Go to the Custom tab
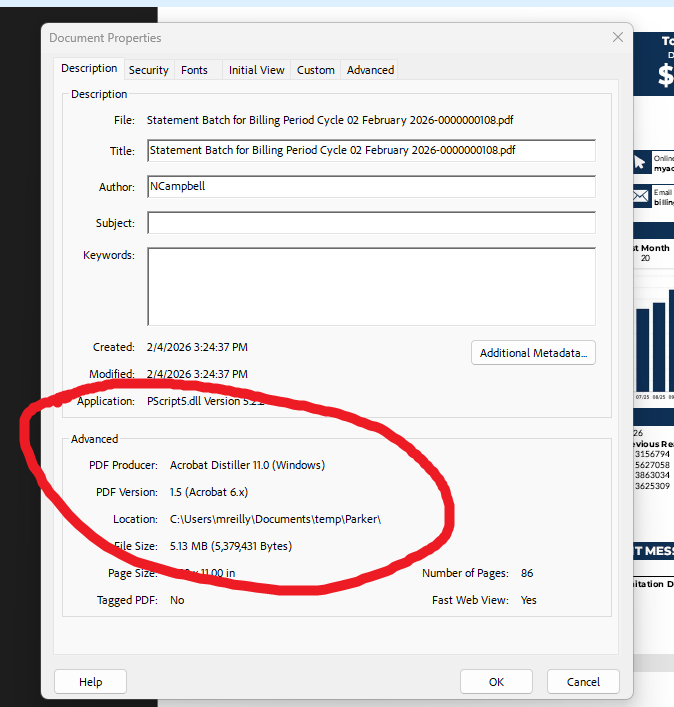The image size is (674, 707). (315, 70)
